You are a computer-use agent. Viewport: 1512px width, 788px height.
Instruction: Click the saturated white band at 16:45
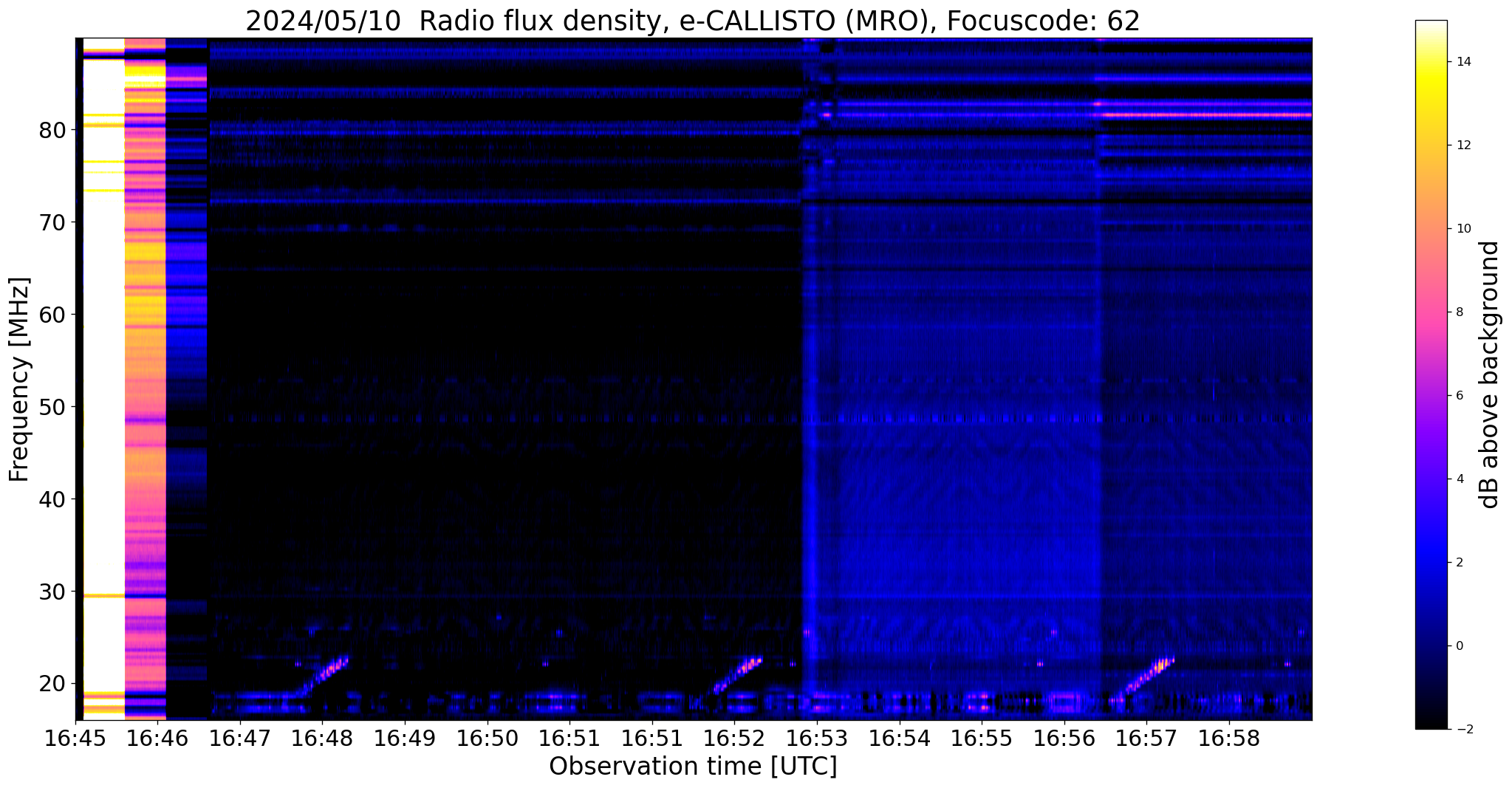pyautogui.click(x=103, y=379)
